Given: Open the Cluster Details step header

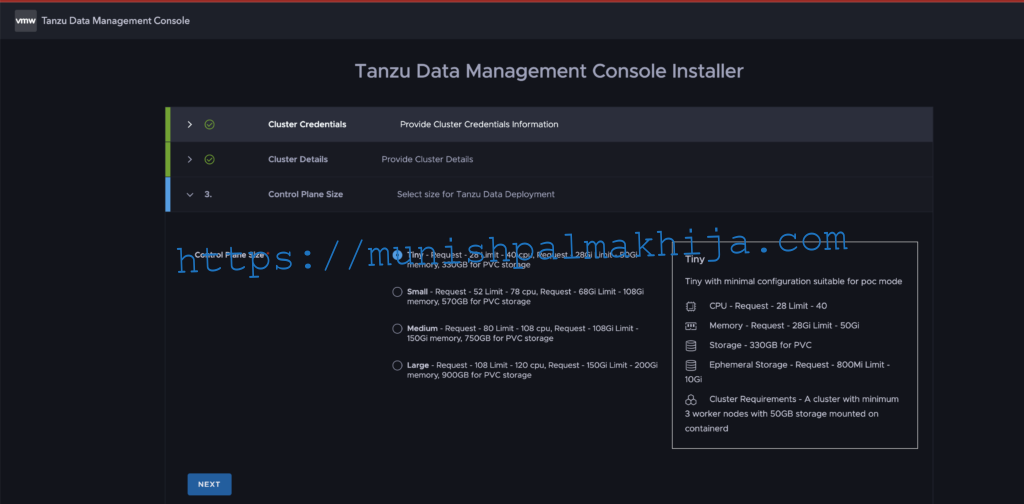Looking at the screenshot, I should [549, 159].
